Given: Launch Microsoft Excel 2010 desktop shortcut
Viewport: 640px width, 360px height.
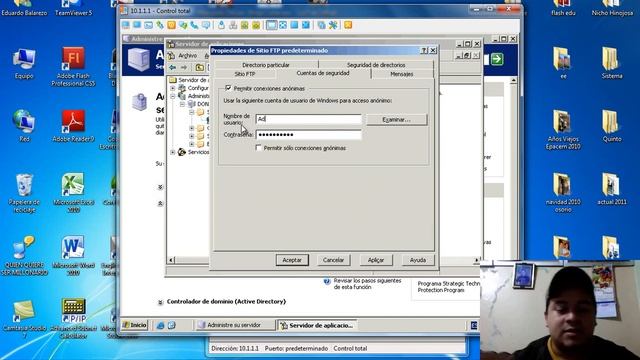Looking at the screenshot, I should pyautogui.click(x=73, y=193).
